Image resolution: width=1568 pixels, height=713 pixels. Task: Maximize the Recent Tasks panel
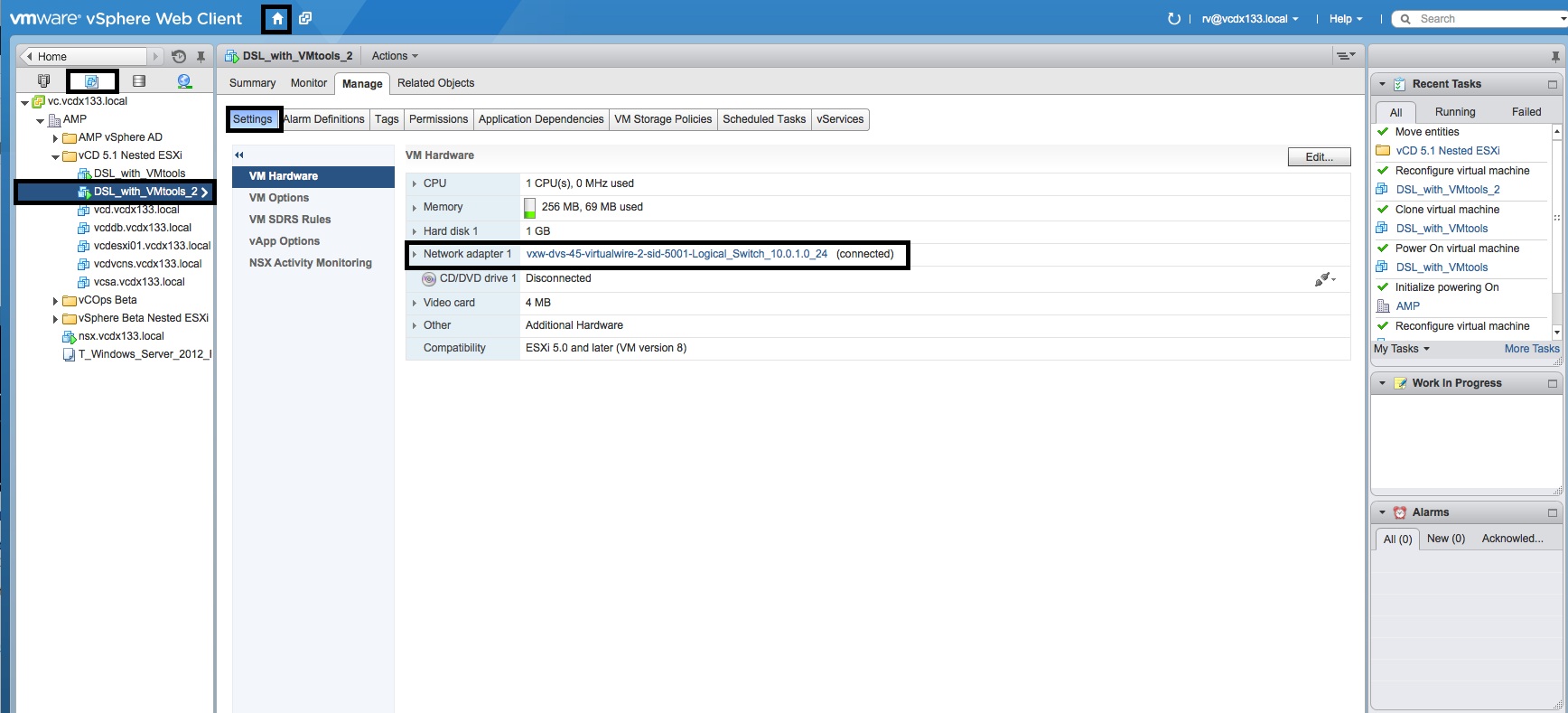tap(1553, 84)
